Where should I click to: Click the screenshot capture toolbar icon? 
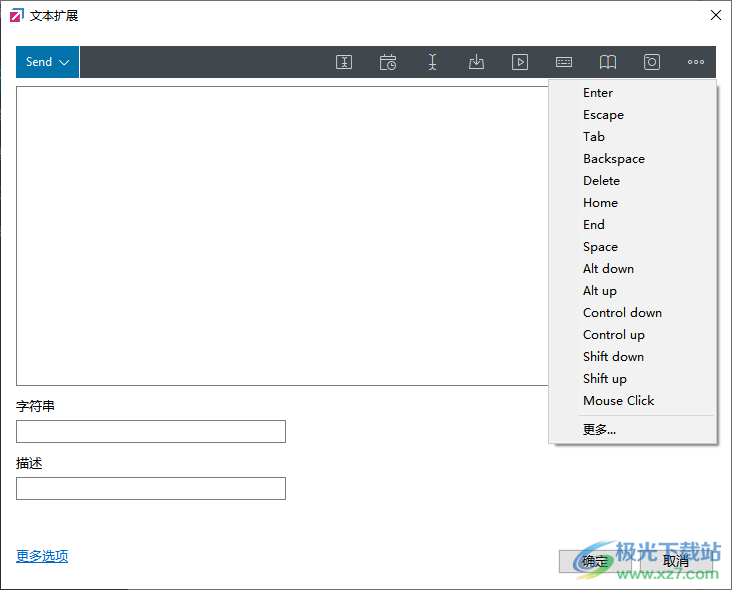pyautogui.click(x=652, y=62)
